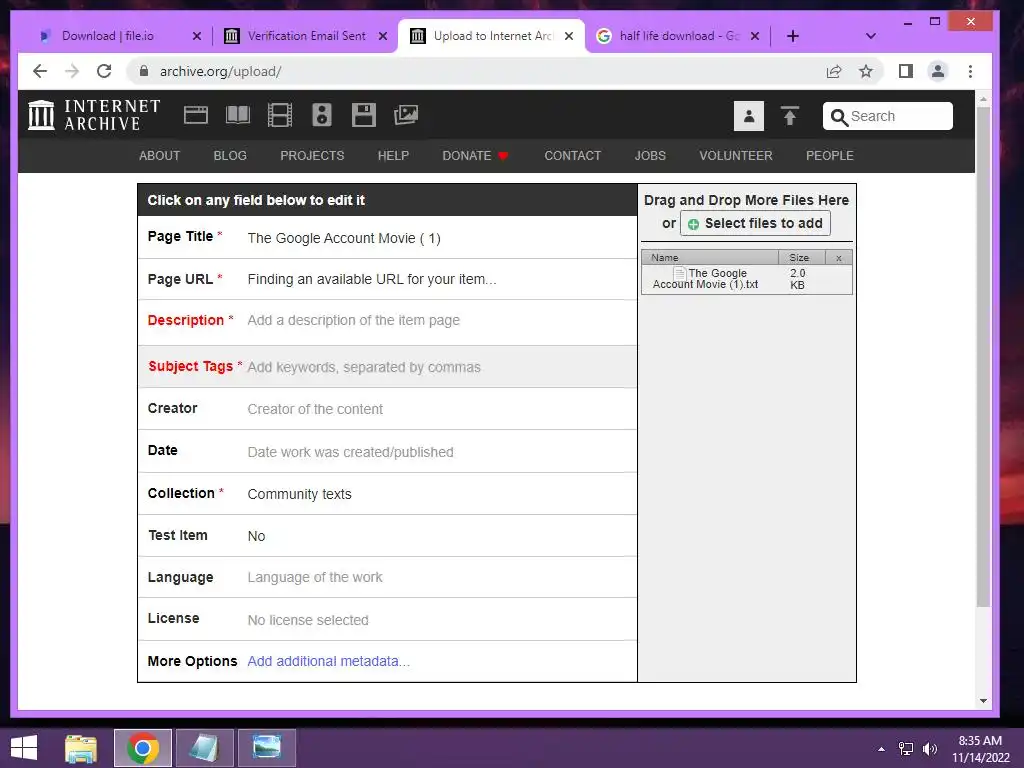Open the Chrome profile avatar

click(x=938, y=71)
